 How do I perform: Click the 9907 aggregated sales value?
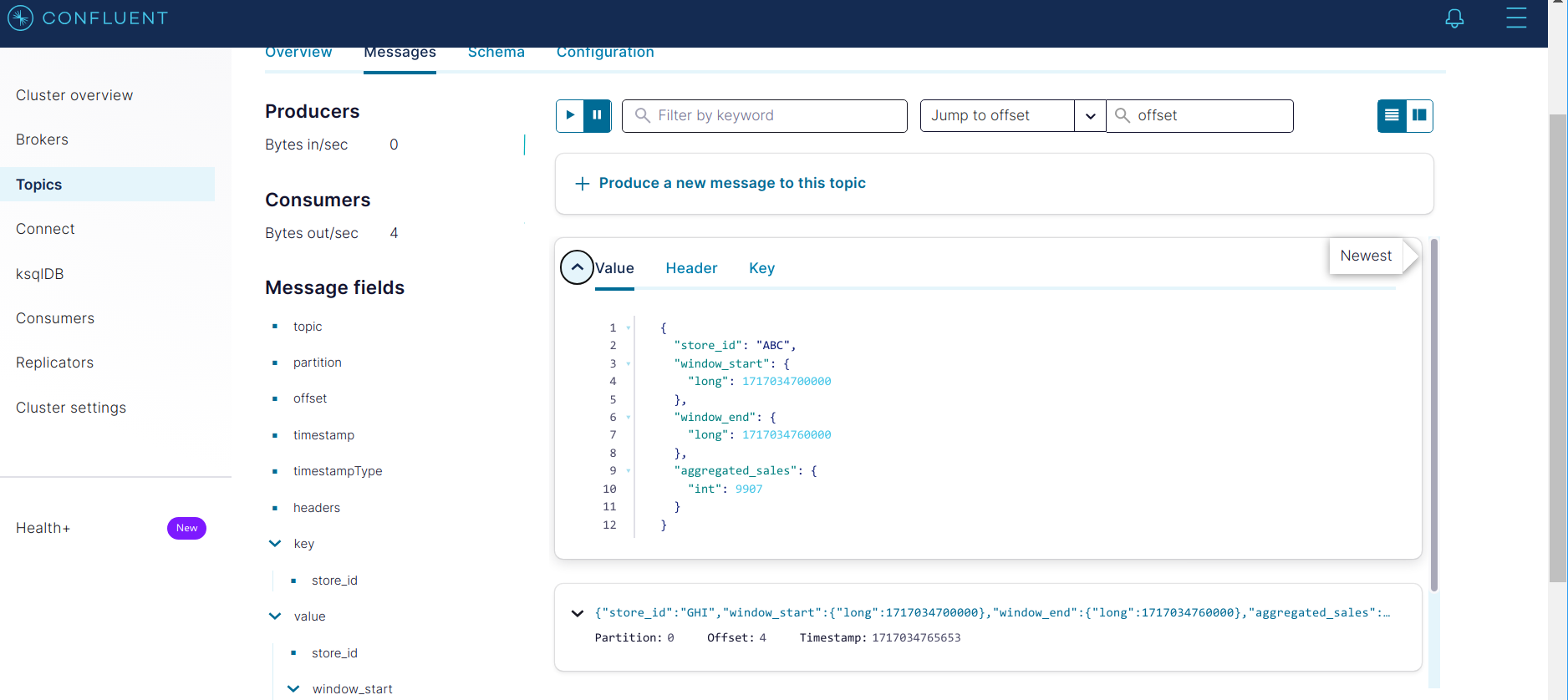[749, 489]
